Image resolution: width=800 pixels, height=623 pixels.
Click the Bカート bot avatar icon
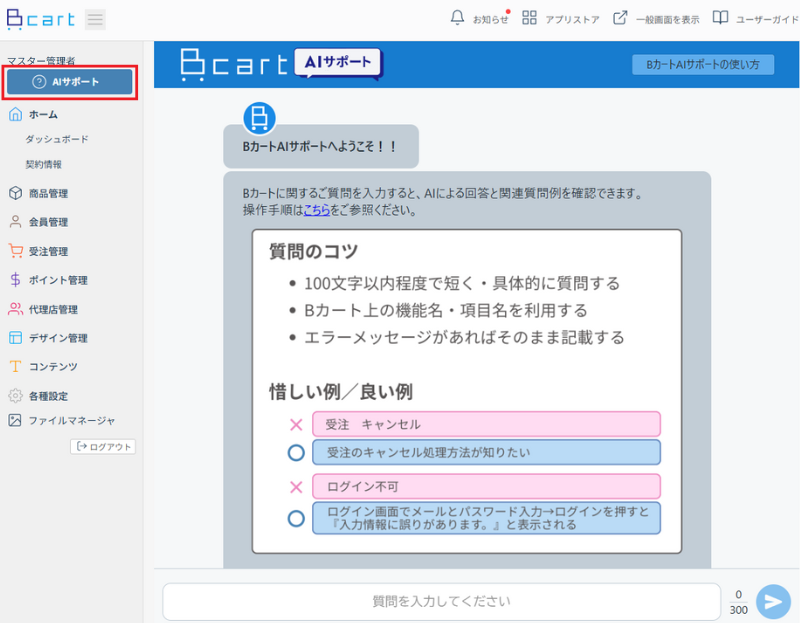click(x=260, y=117)
